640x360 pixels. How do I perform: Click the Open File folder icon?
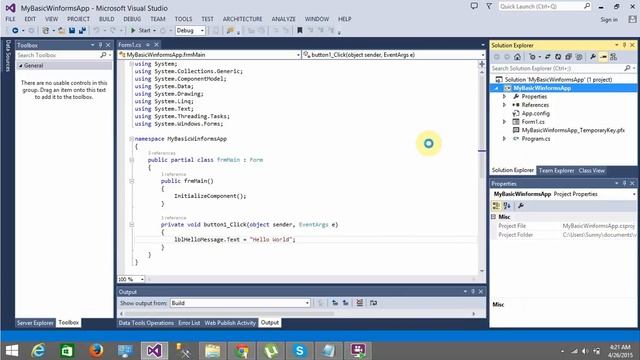pos(62,31)
